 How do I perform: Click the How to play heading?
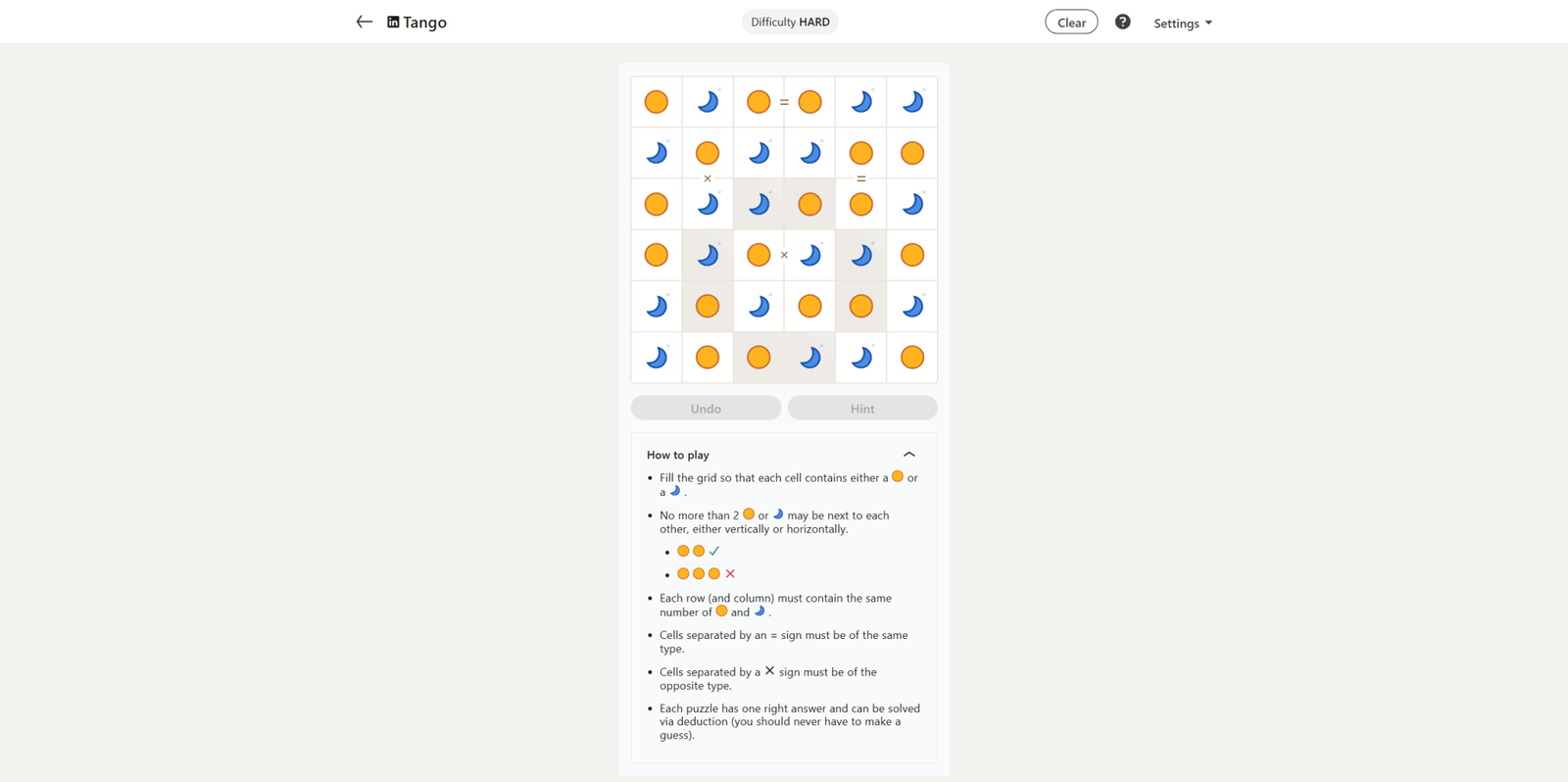click(678, 455)
